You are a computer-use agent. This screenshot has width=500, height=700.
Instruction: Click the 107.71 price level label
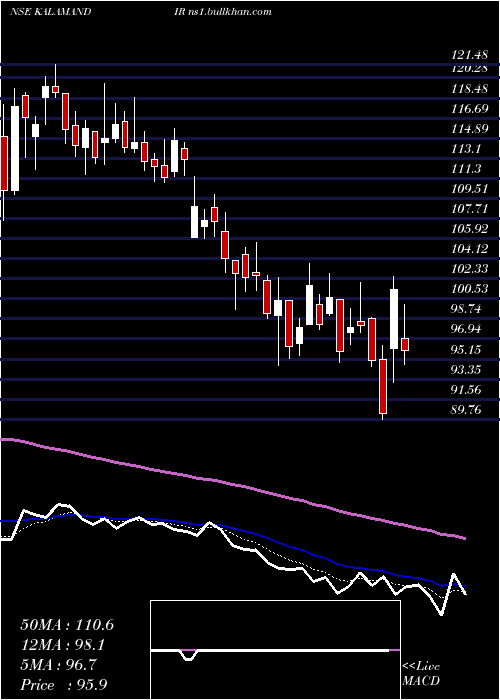coord(468,209)
